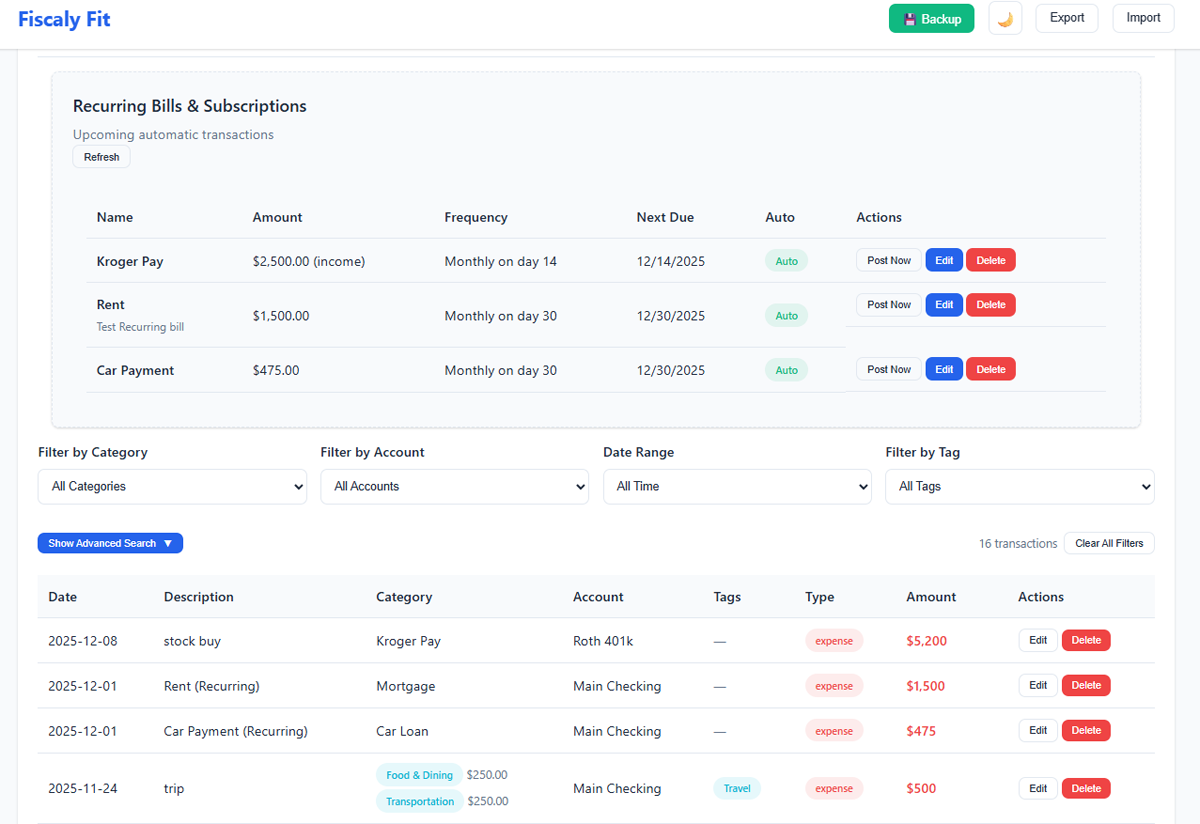The width and height of the screenshot is (1200, 824).
Task: Clear All Filters on transactions
Action: point(1108,542)
